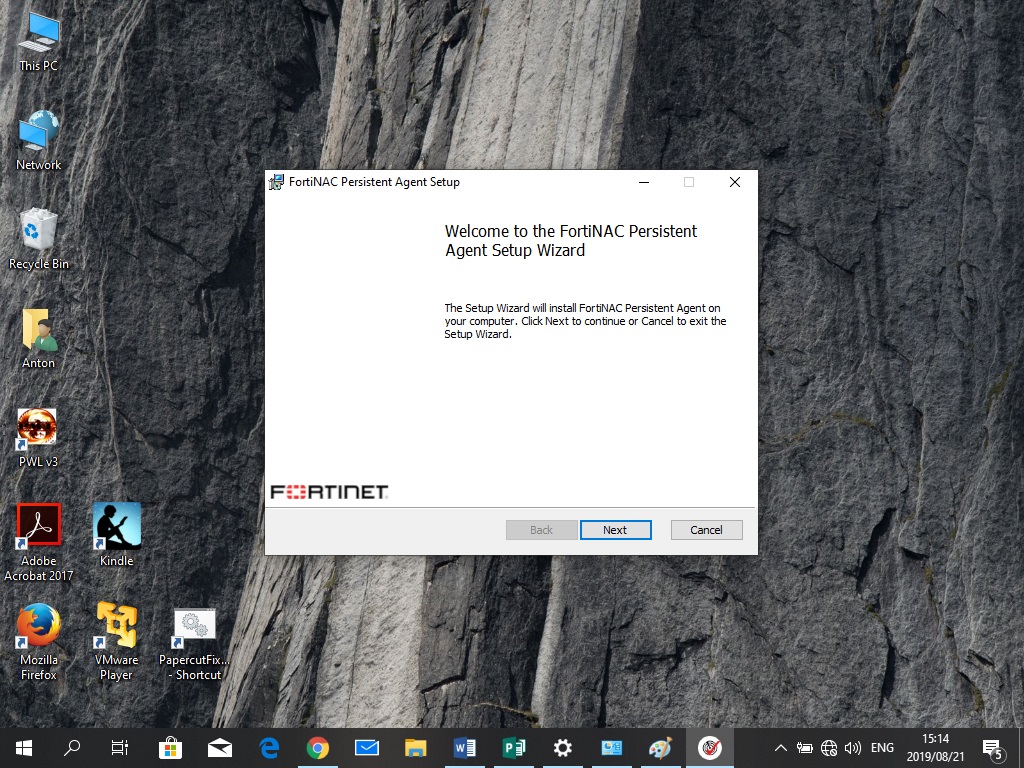The height and width of the screenshot is (768, 1024).
Task: Click the ENG input language indicator
Action: [882, 747]
